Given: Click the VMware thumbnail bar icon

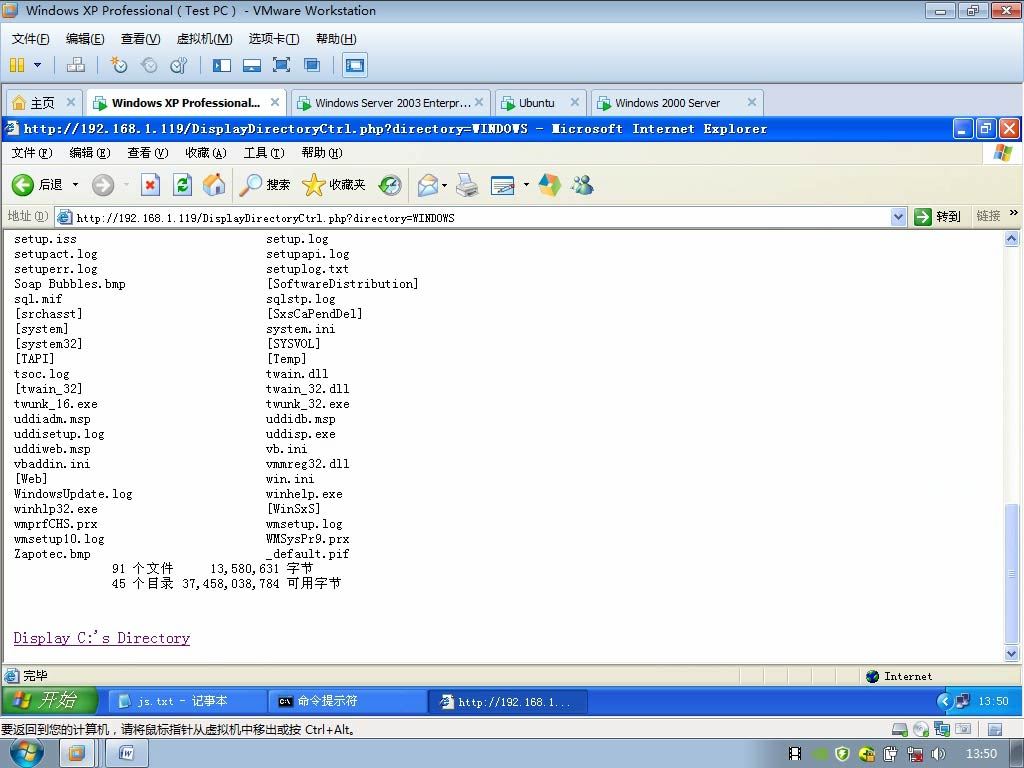Looking at the screenshot, I should [x=251, y=65].
